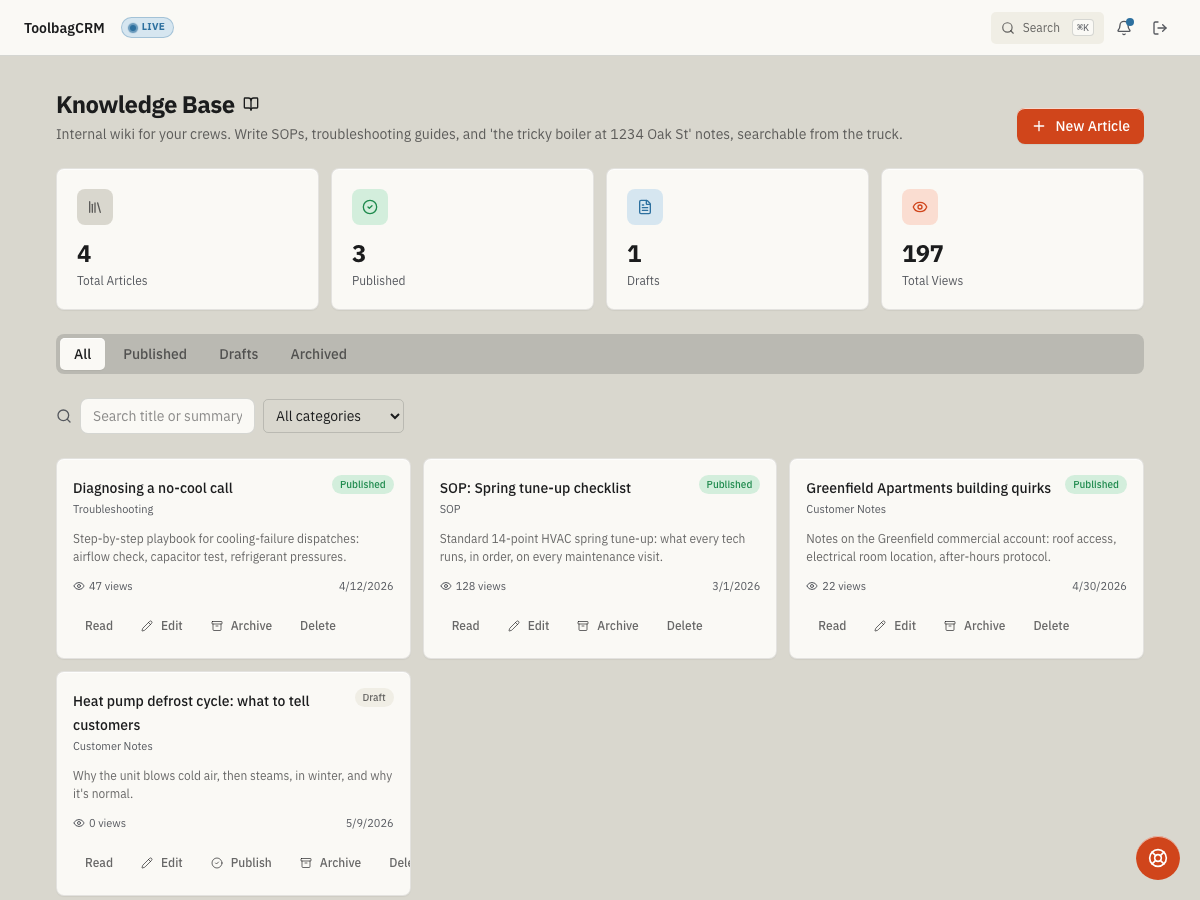The height and width of the screenshot is (900, 1200).
Task: Click the Draft badge on Heat pump card
Action: (x=374, y=697)
